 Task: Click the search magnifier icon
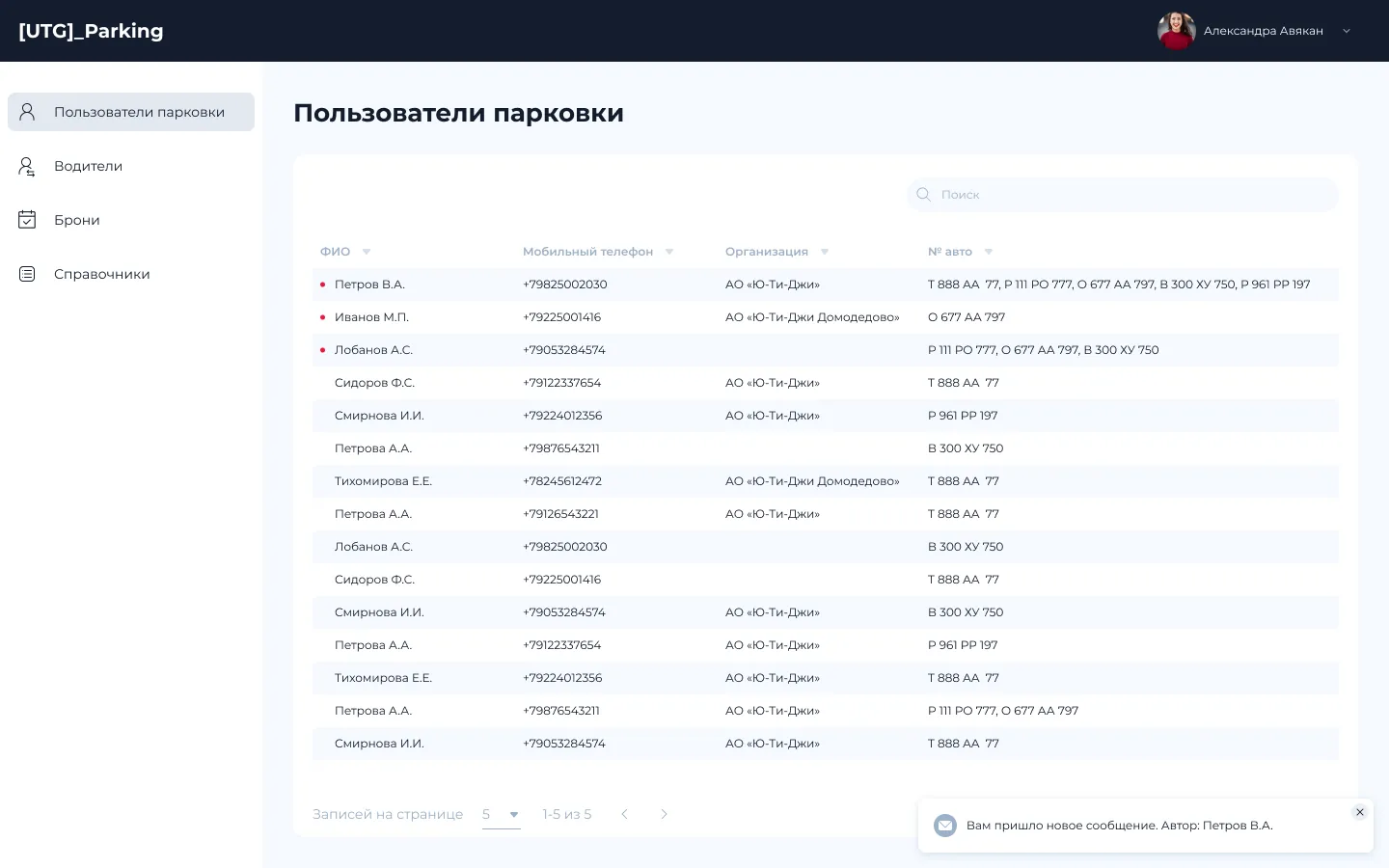923,194
